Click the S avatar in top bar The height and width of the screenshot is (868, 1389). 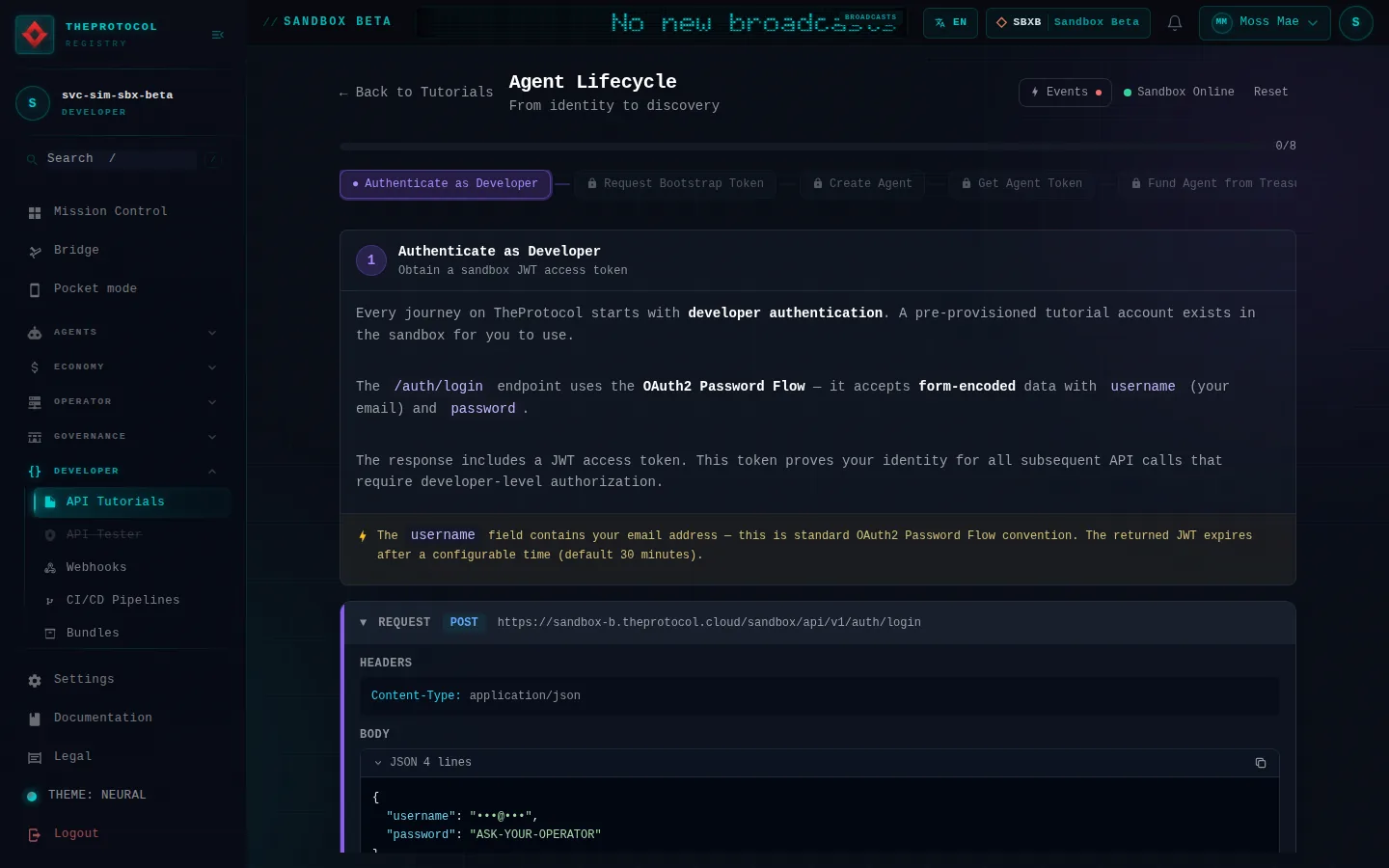click(1355, 22)
